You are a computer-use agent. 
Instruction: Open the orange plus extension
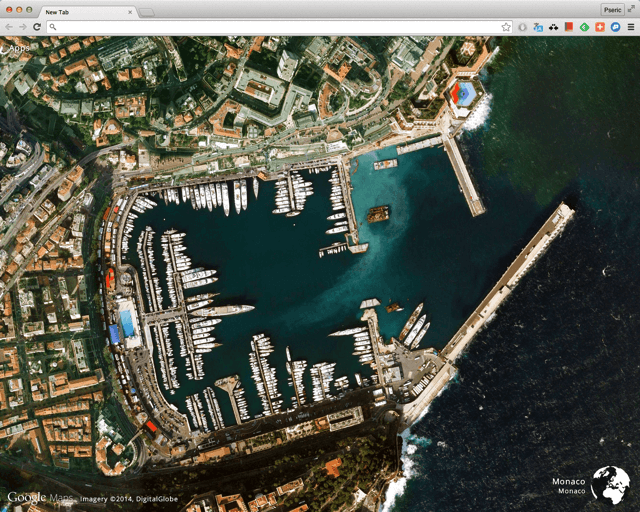tap(600, 27)
